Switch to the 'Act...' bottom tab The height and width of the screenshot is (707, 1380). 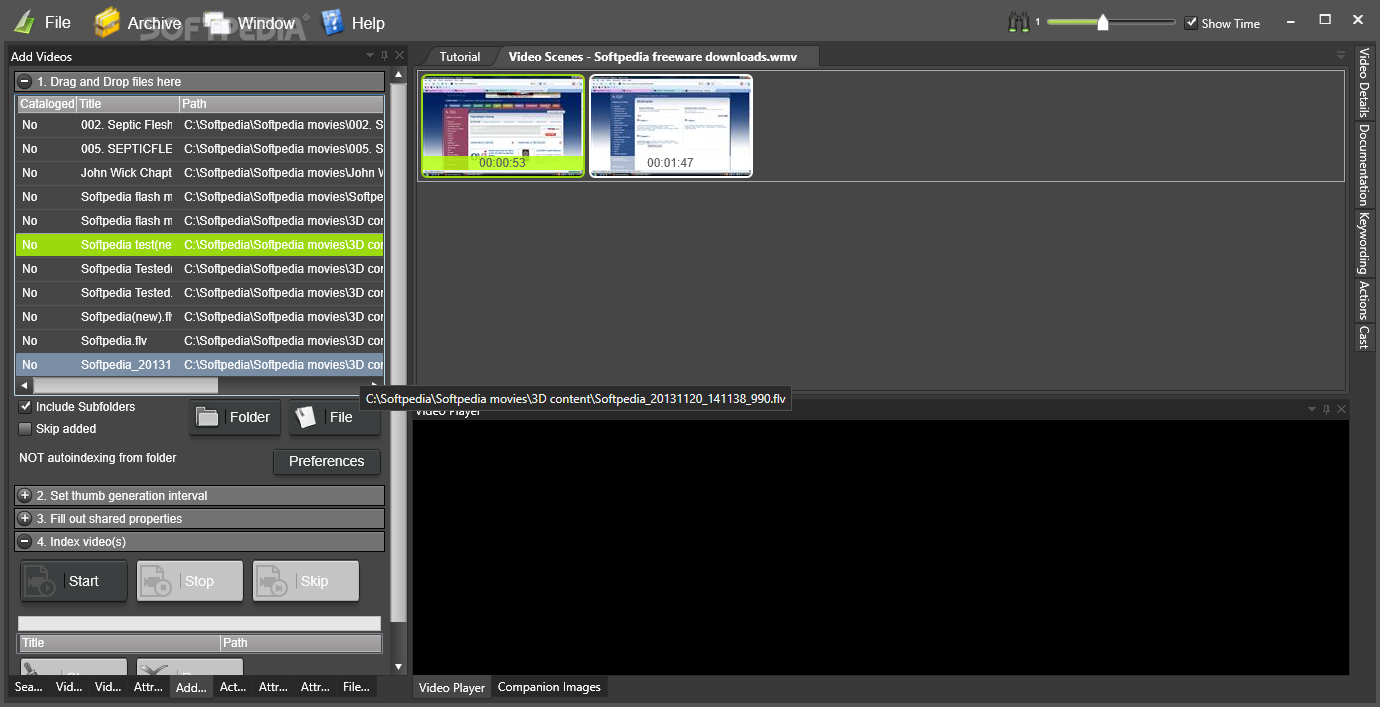233,687
